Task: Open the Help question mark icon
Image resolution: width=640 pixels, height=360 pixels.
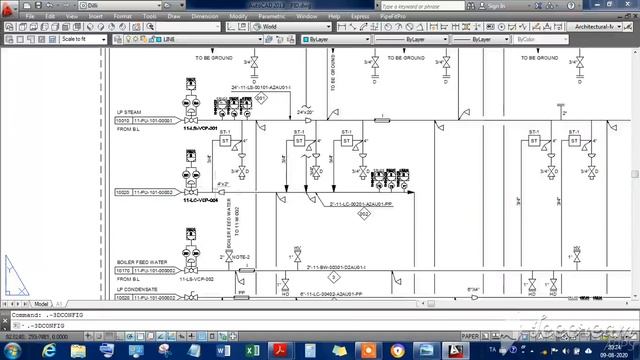Action: (571, 6)
